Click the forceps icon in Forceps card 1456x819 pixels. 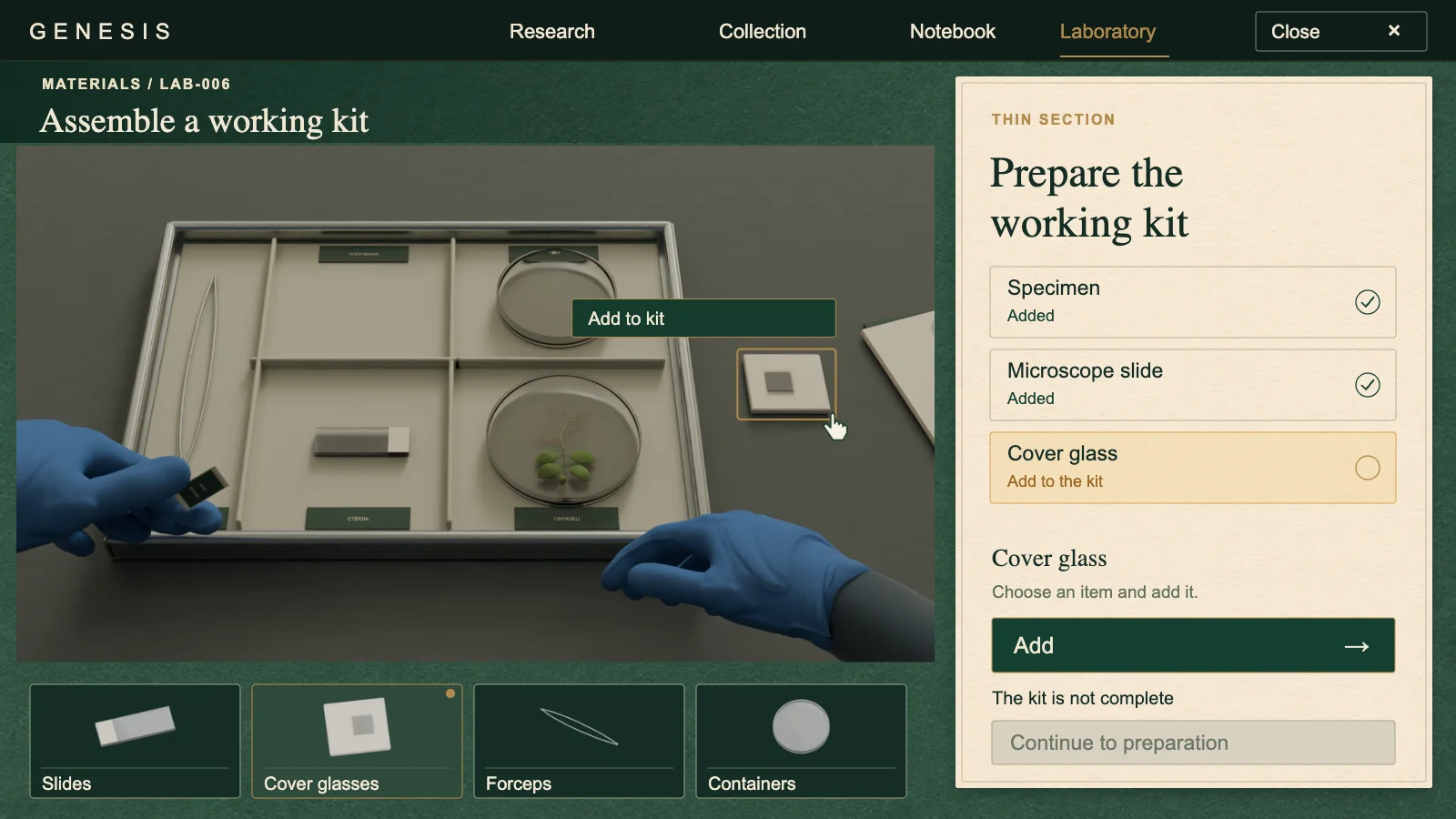click(579, 726)
